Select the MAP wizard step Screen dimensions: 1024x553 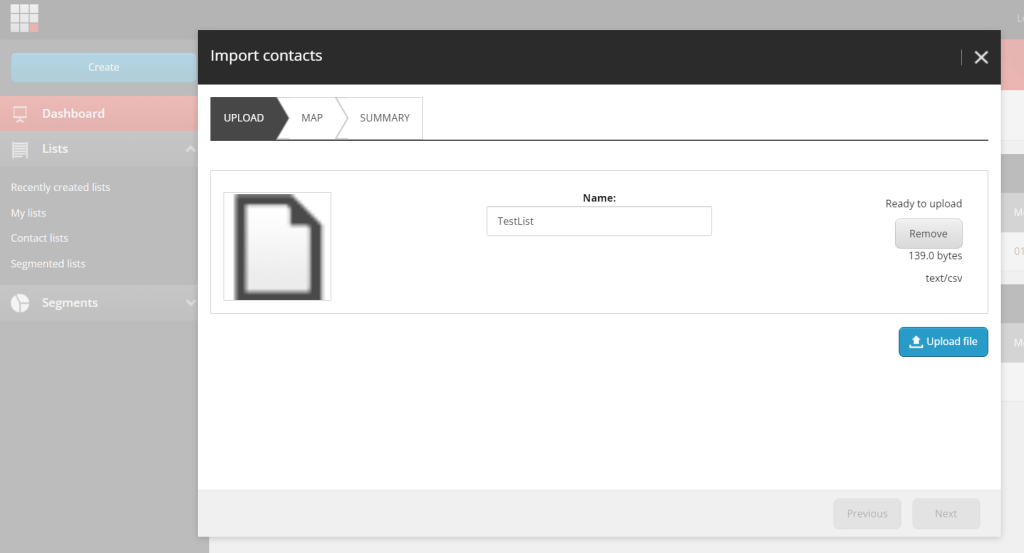pyautogui.click(x=312, y=118)
